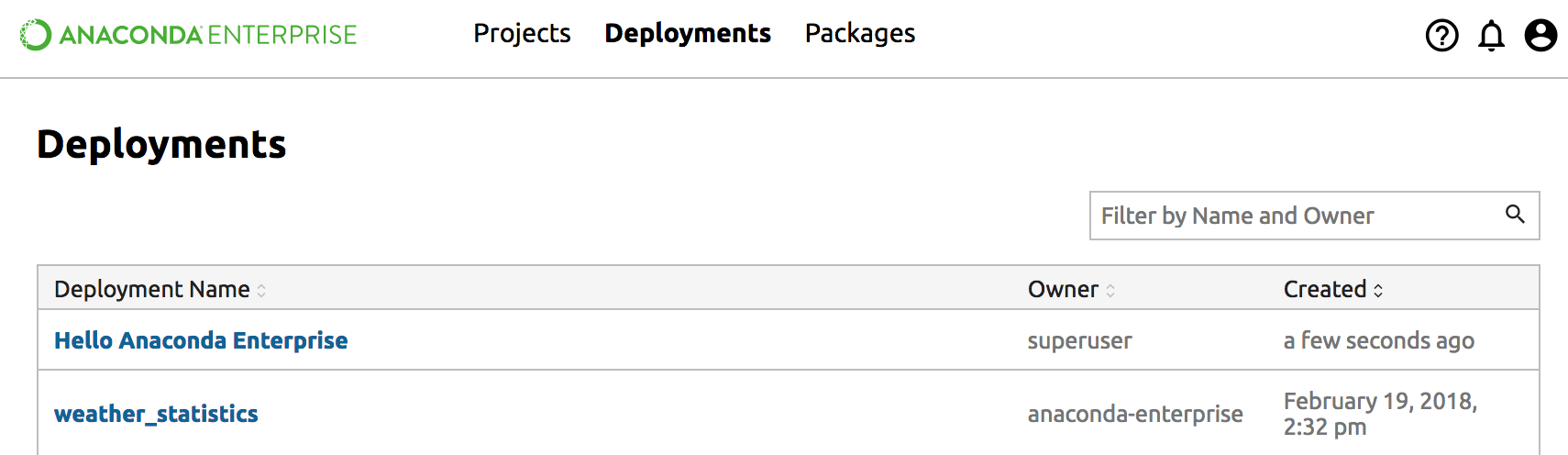The width and height of the screenshot is (1568, 455).
Task: Click the search magnifier icon in filter box
Action: 1515,215
